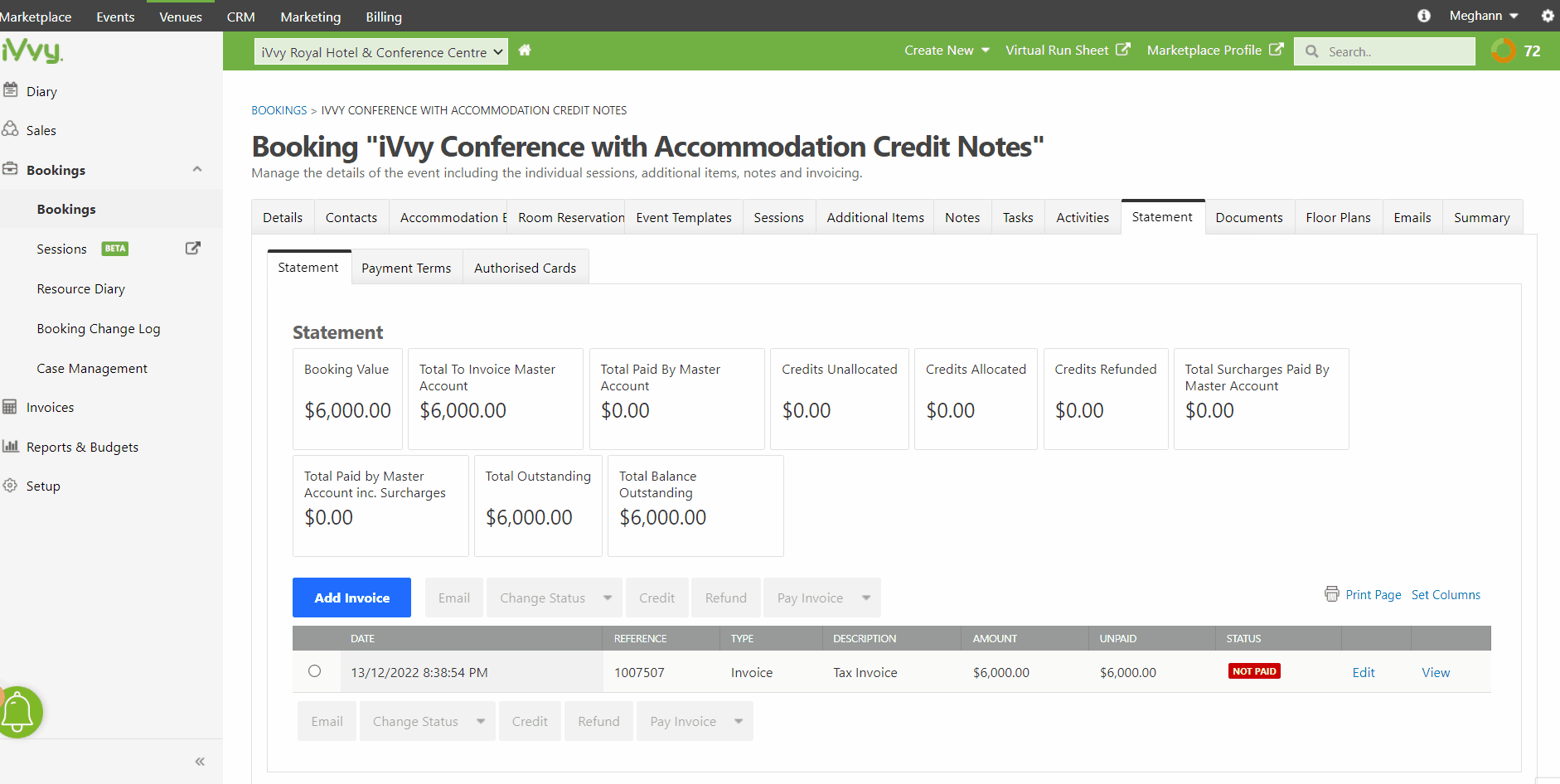Click the search magnifier icon
This screenshot has height=784, width=1560.
tap(1311, 51)
